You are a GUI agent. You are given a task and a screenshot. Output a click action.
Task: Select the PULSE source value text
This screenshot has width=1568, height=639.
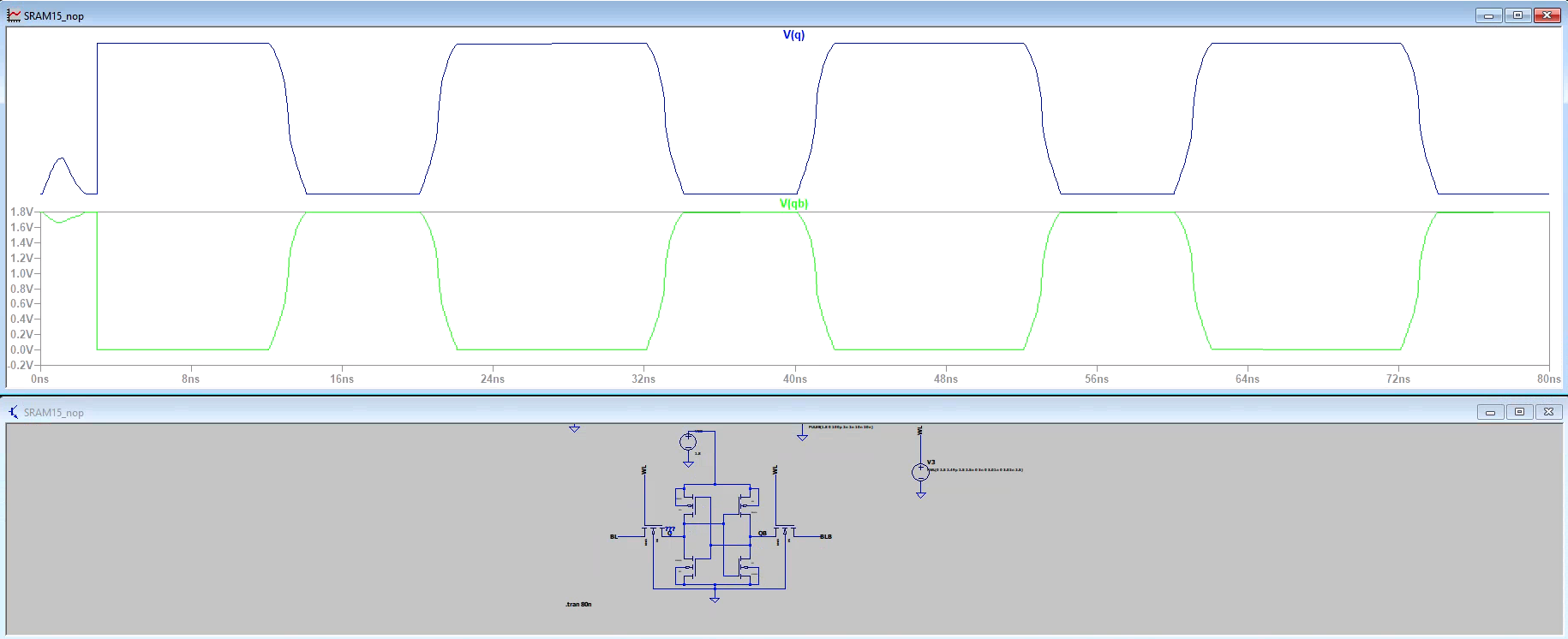(841, 427)
